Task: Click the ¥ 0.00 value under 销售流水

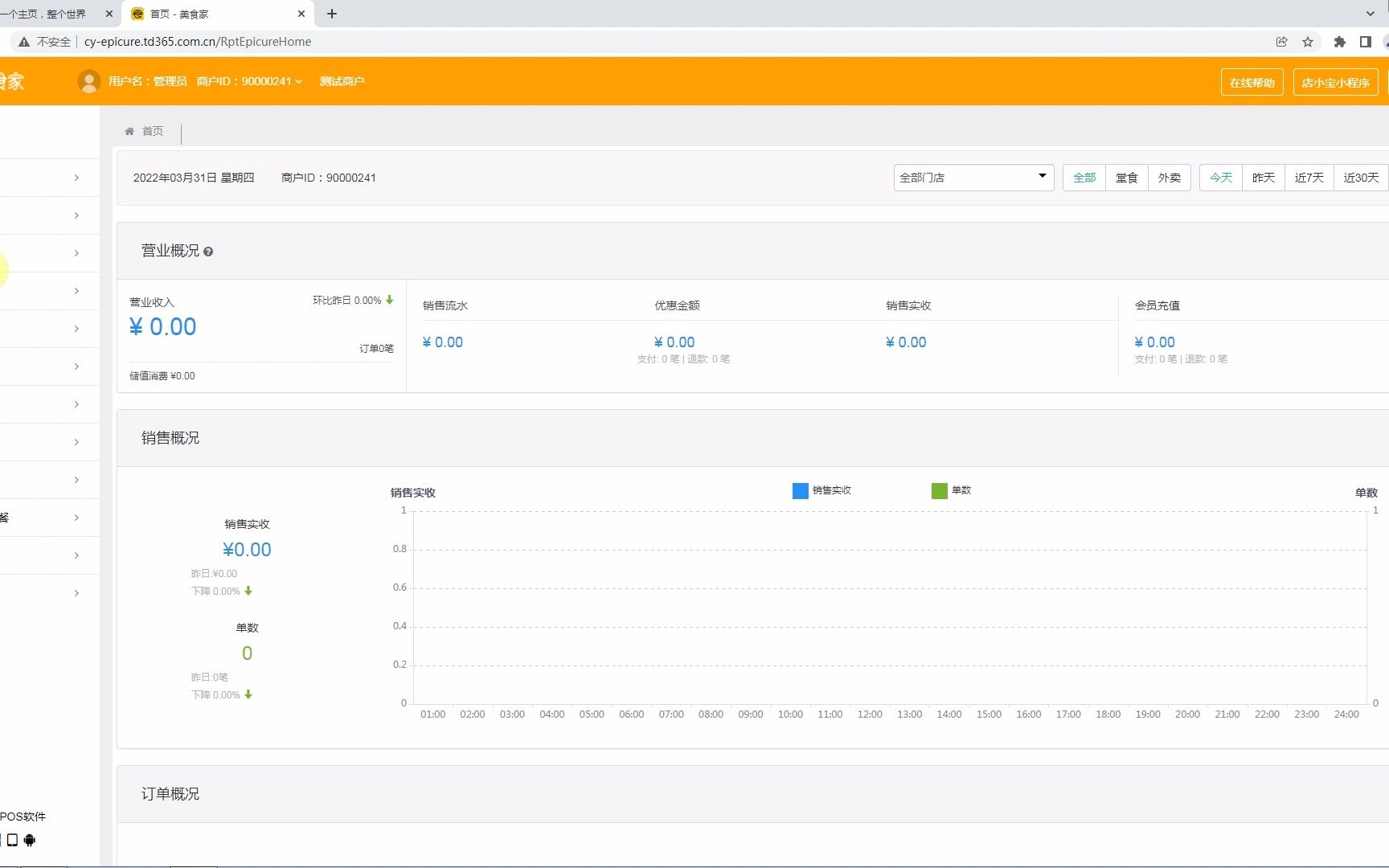Action: (x=443, y=342)
